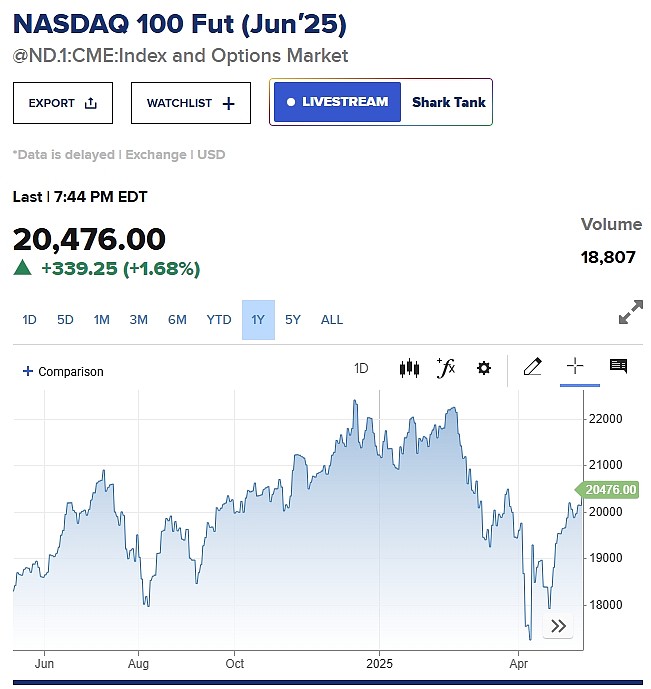Image resolution: width=651 pixels, height=689 pixels.
Task: Jump to latest data with double-chevron
Action: [x=558, y=625]
